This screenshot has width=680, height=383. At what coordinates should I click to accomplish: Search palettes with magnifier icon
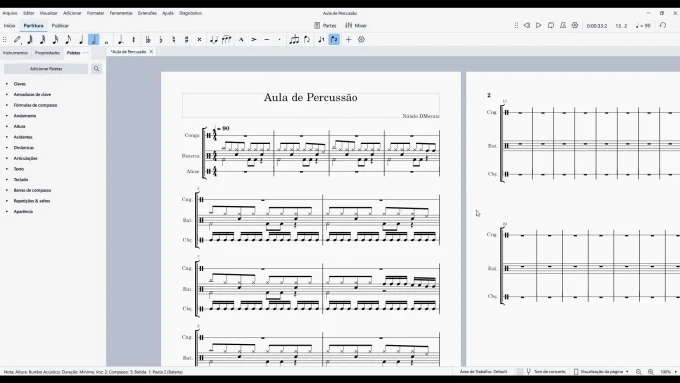[96, 69]
